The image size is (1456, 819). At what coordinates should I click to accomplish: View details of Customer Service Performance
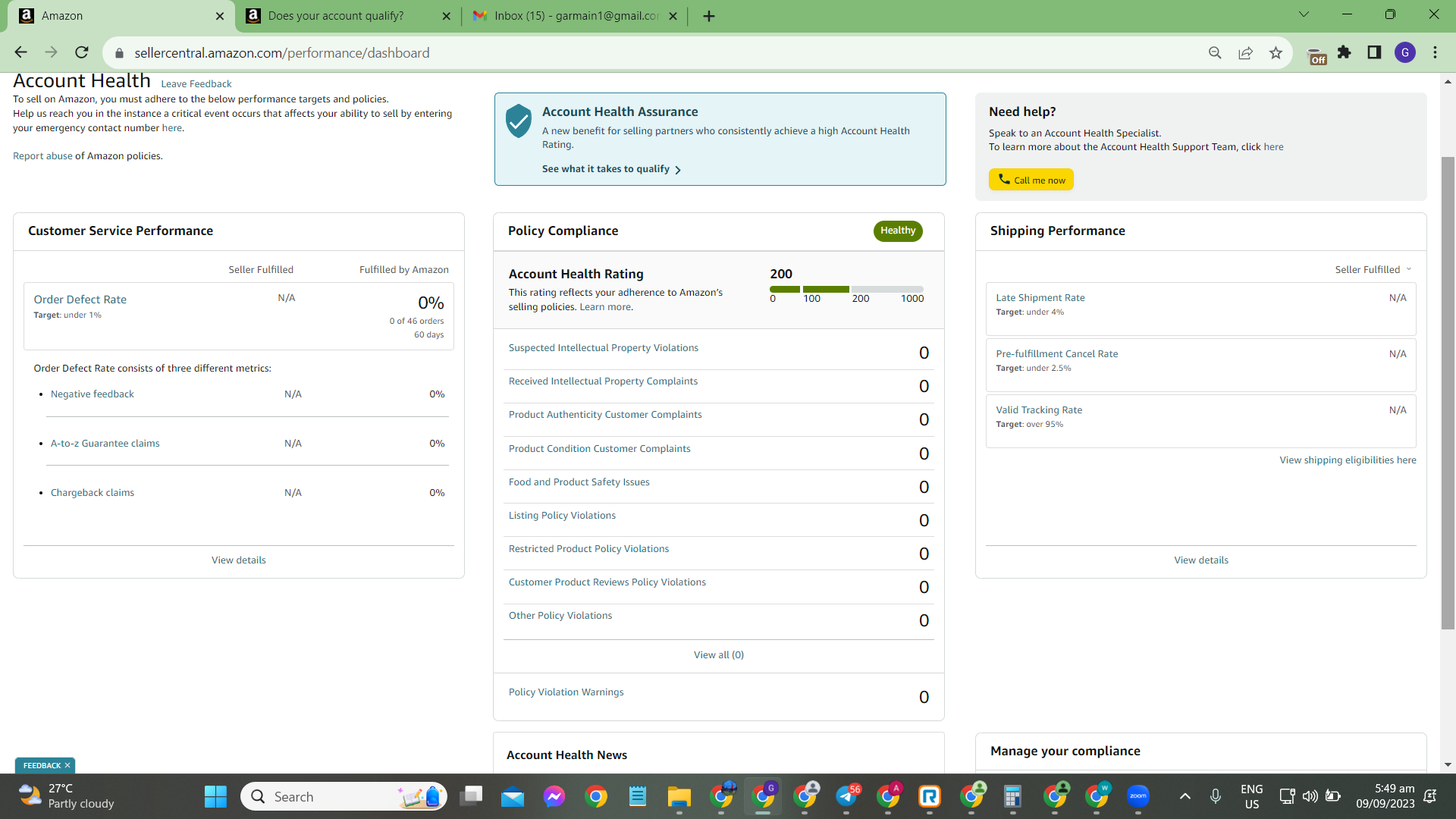pyautogui.click(x=239, y=560)
